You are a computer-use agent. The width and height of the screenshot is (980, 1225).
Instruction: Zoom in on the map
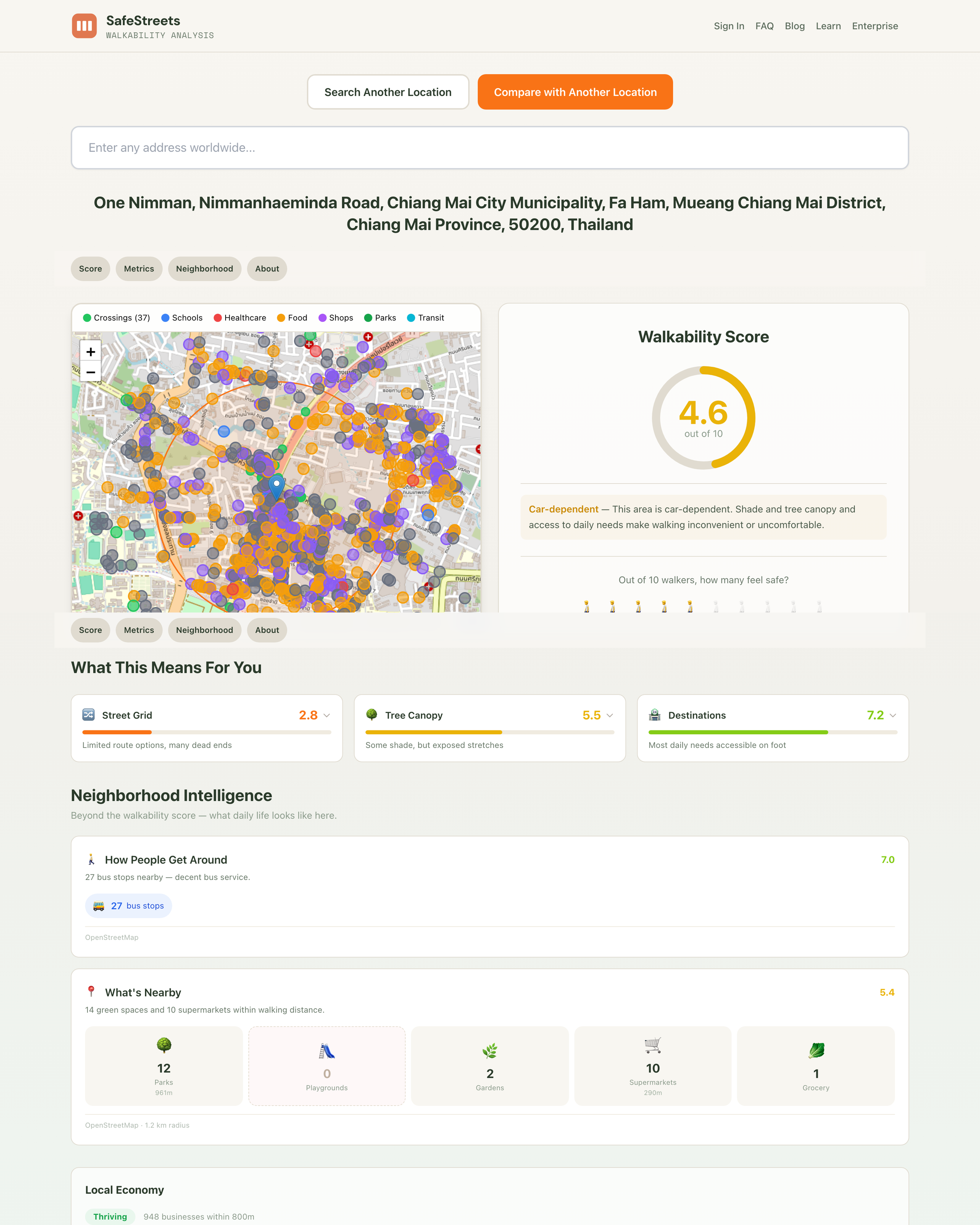pos(90,352)
